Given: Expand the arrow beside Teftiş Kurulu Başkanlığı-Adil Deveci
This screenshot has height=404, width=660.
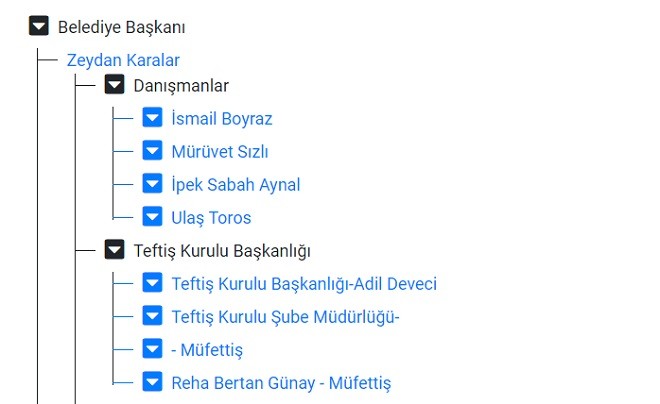Looking at the screenshot, I should [152, 283].
